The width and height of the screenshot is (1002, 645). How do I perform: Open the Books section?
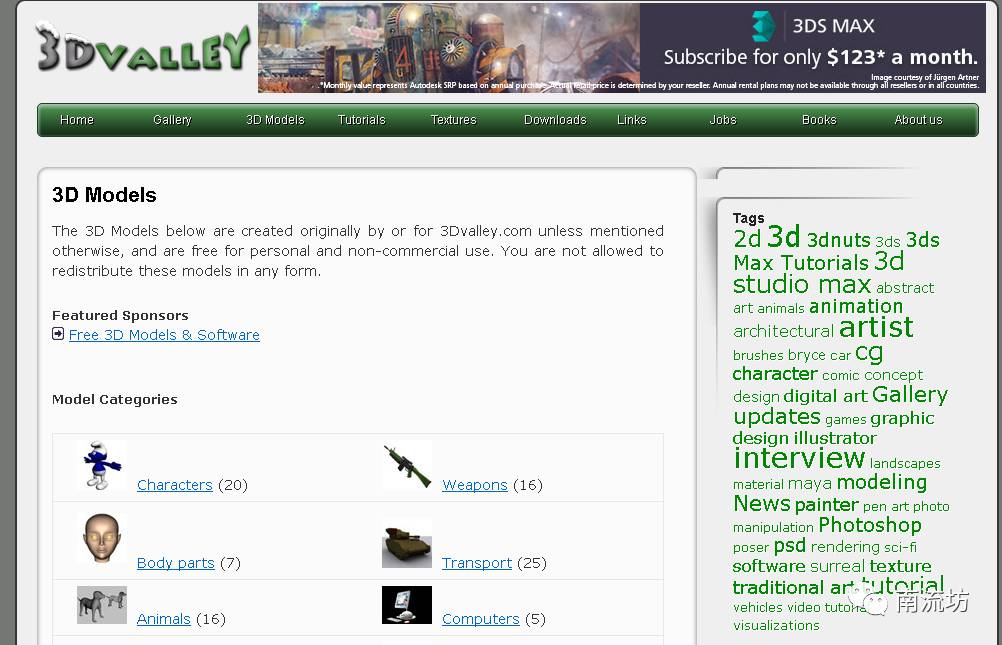click(819, 120)
